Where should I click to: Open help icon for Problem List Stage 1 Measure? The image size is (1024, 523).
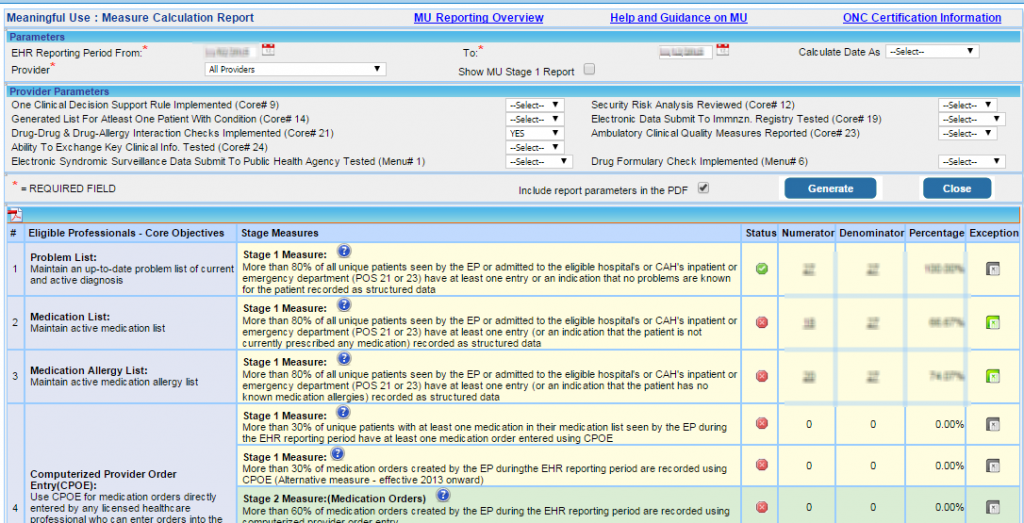click(343, 253)
